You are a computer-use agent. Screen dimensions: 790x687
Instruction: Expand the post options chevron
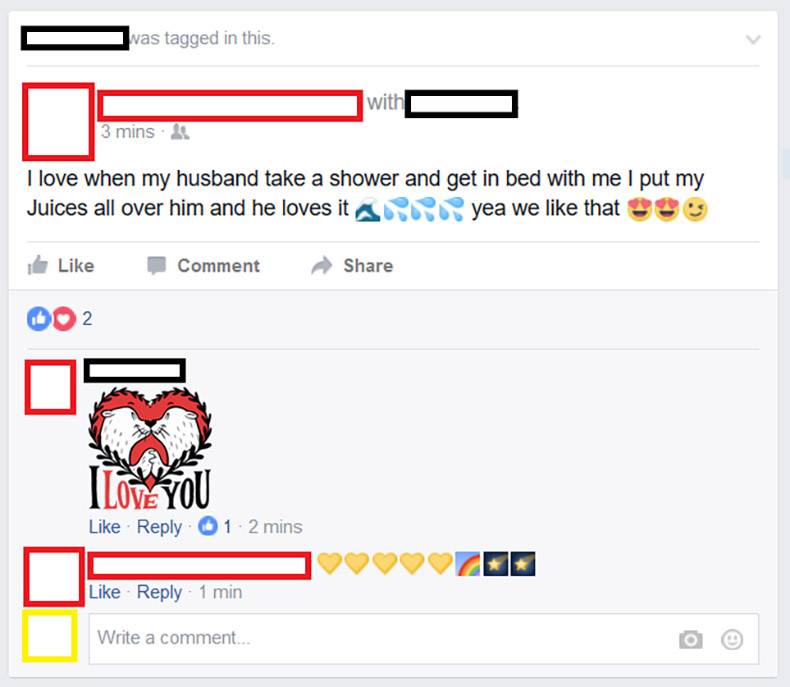pos(753,39)
